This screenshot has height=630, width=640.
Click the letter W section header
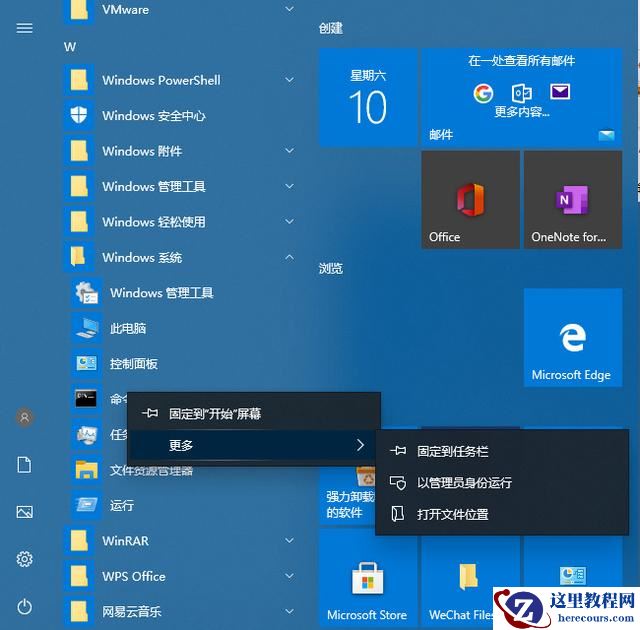[70, 47]
